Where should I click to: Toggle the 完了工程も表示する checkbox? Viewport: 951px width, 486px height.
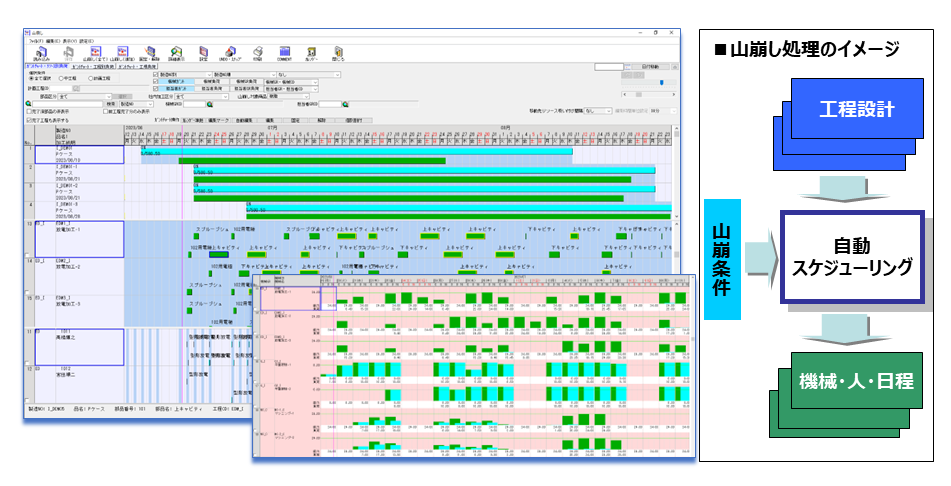click(29, 120)
